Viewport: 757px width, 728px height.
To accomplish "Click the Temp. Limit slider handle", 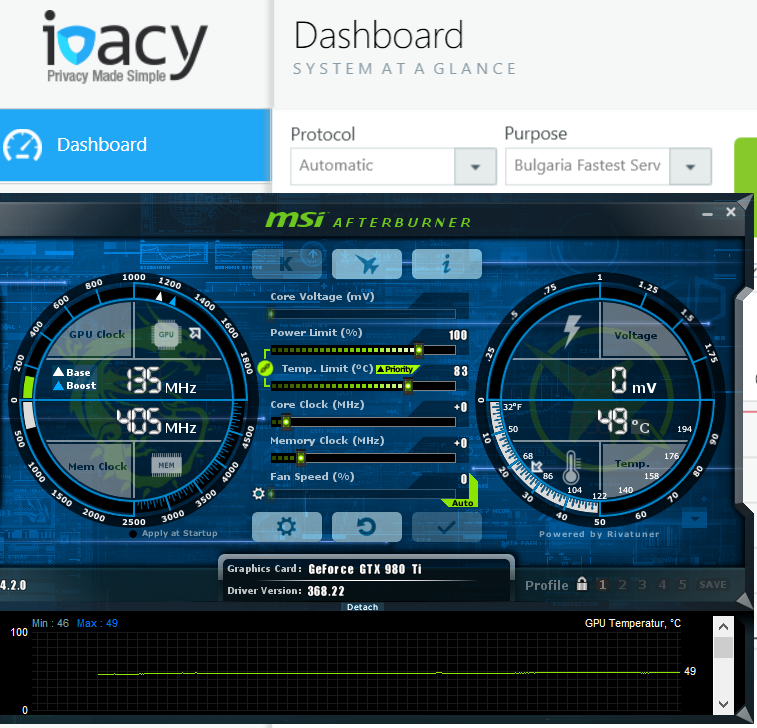I will pyautogui.click(x=408, y=386).
